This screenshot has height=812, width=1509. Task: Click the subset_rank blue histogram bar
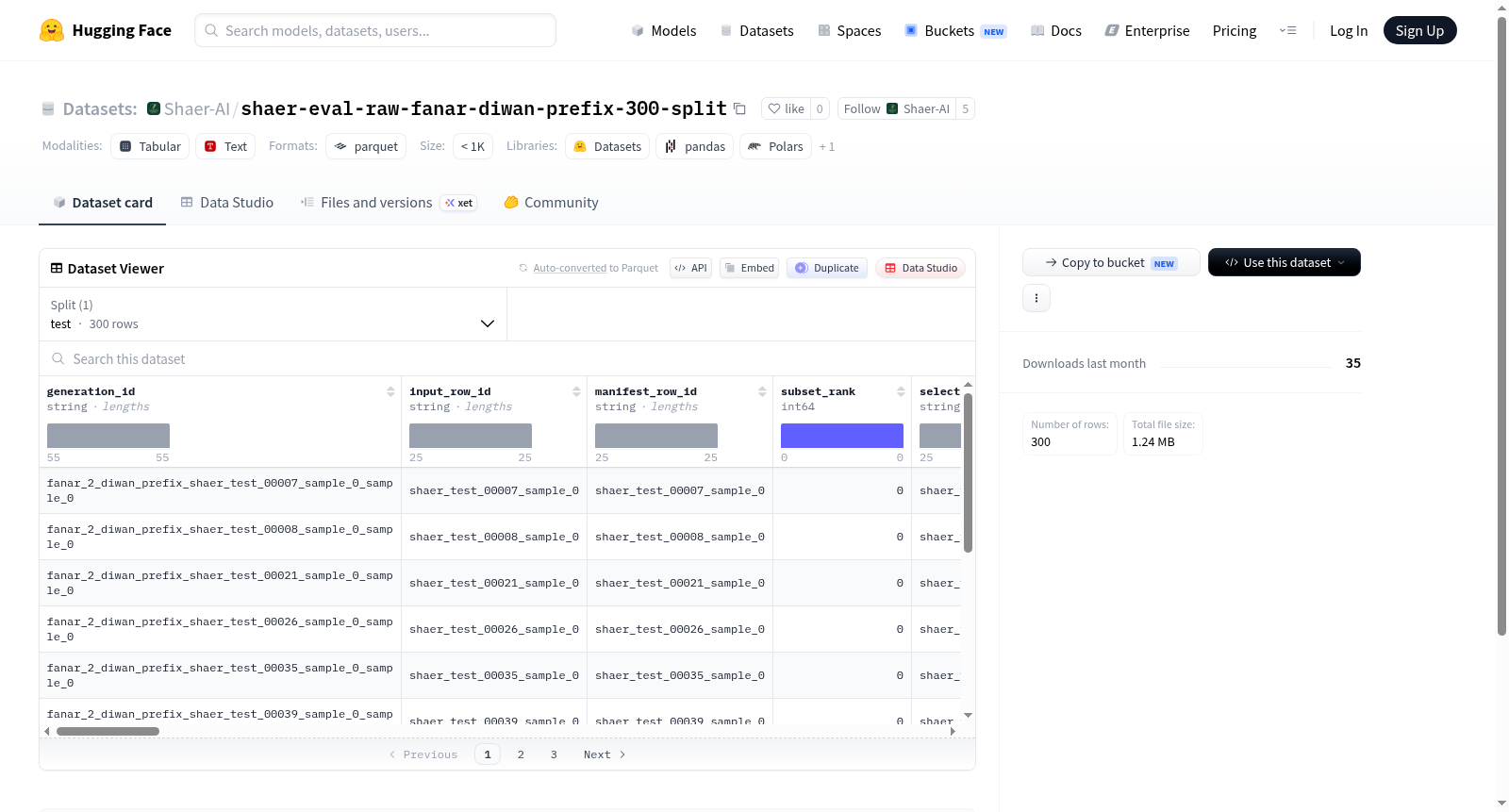coord(842,436)
